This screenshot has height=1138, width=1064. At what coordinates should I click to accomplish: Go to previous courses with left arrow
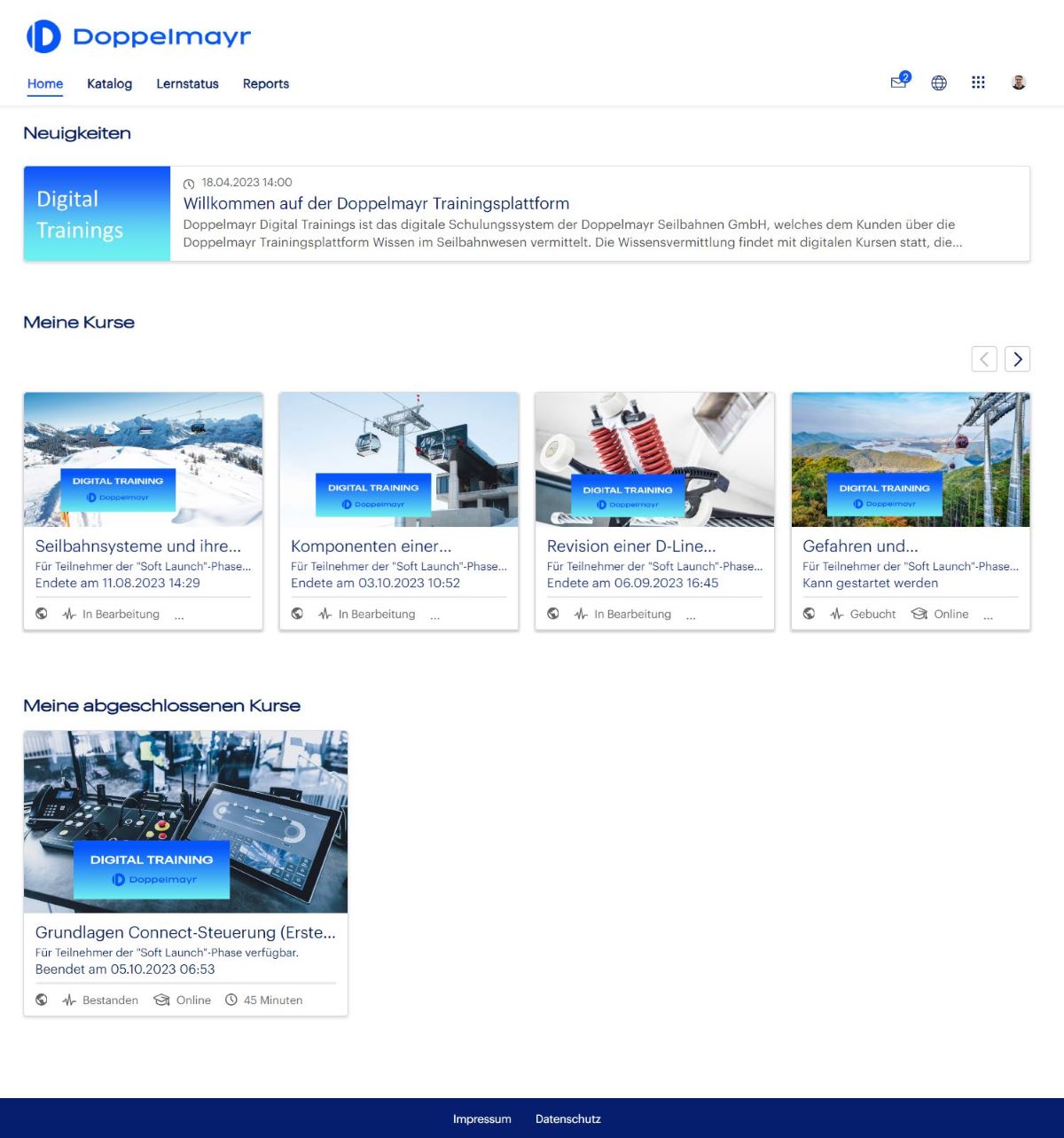[984, 358]
